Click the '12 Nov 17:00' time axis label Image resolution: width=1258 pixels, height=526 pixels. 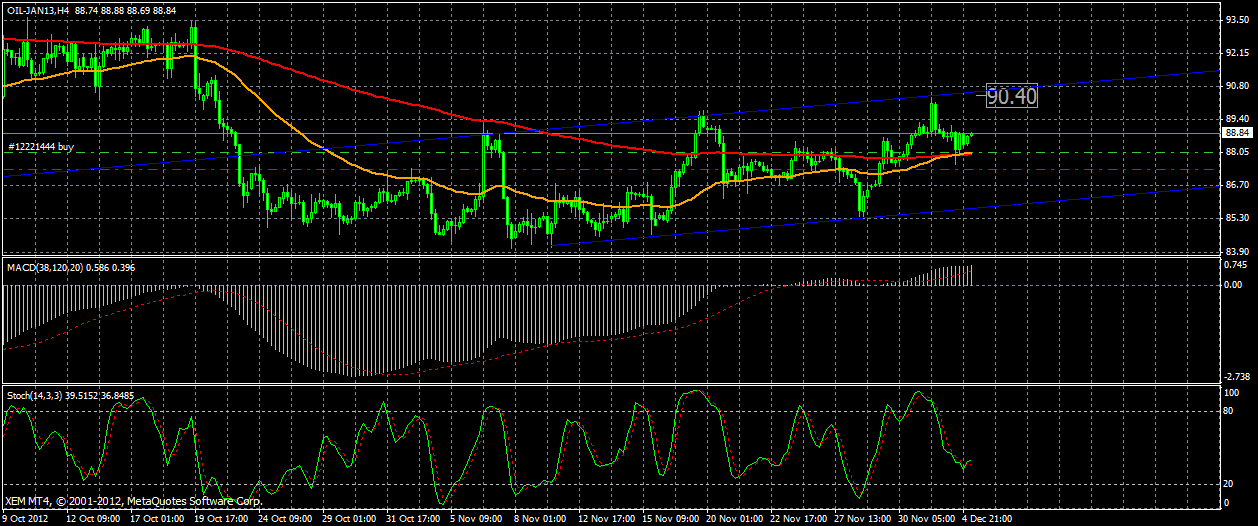605,518
